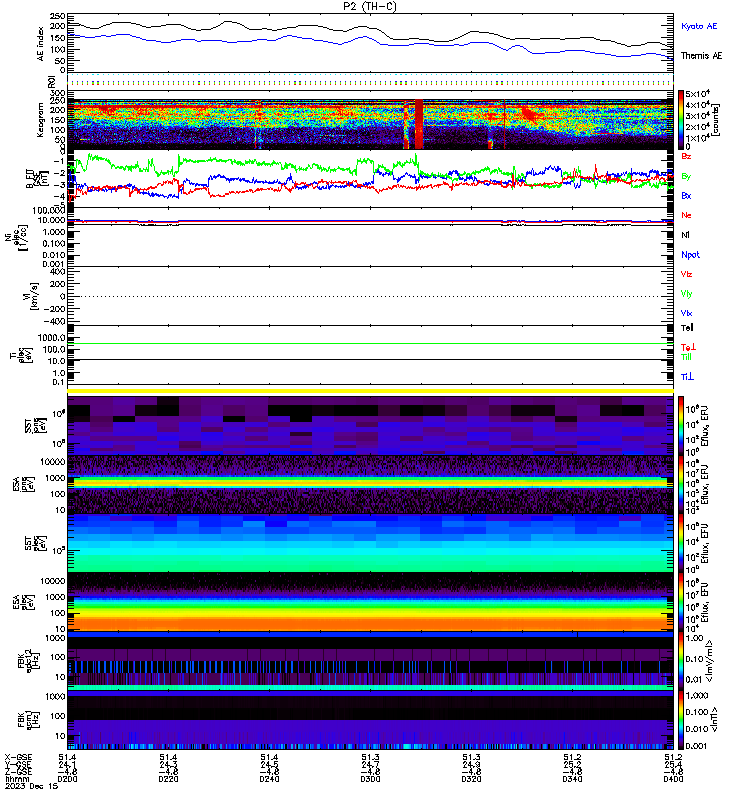Click the ESA ion spectrogram panel

tap(370, 485)
